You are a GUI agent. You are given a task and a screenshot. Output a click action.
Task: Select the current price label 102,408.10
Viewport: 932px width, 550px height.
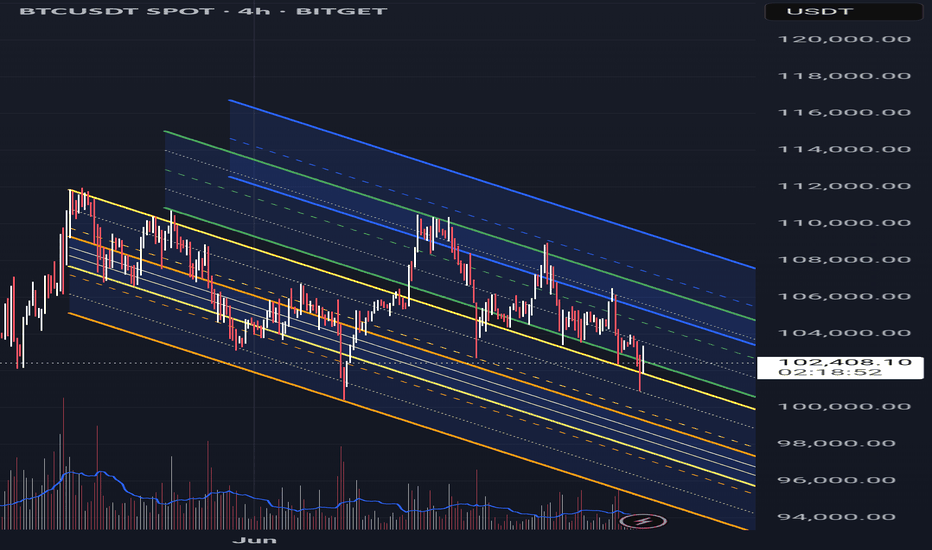[x=845, y=362]
